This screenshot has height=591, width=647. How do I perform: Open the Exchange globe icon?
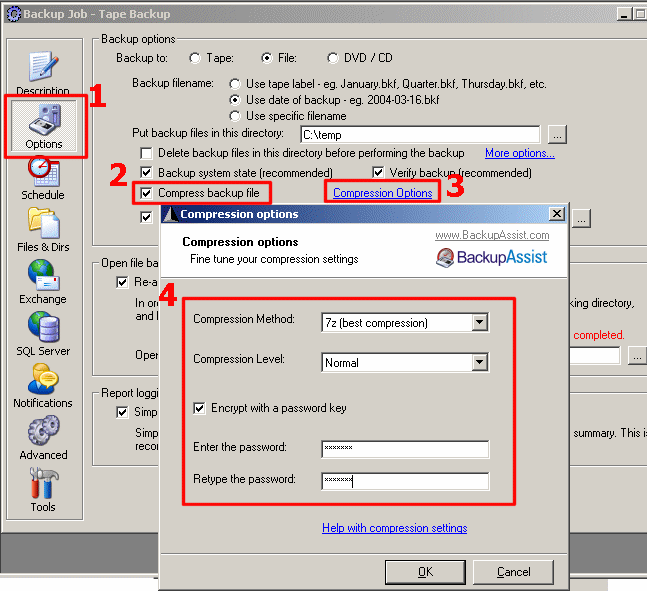(x=43, y=275)
